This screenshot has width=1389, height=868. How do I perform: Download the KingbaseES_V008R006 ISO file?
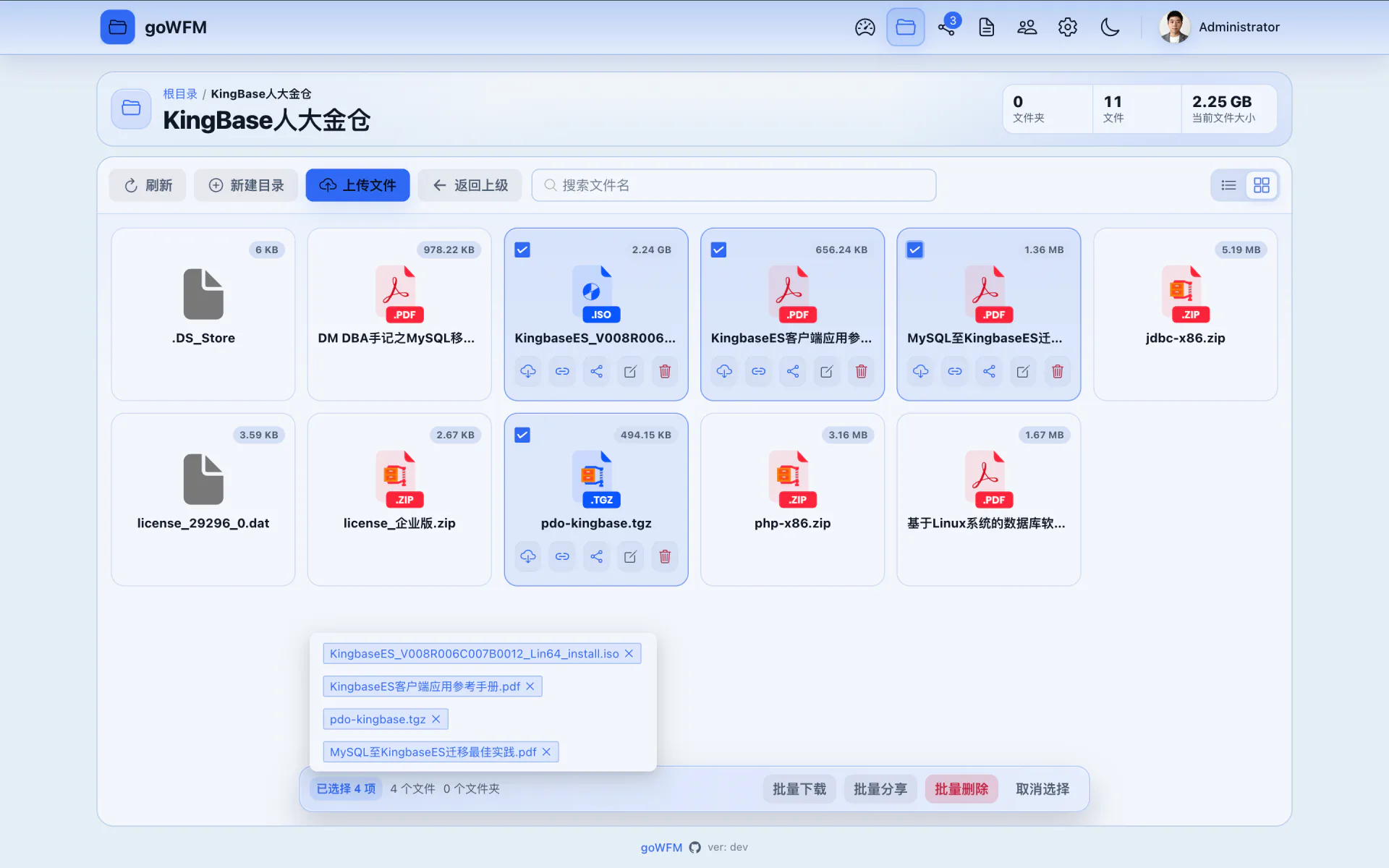[x=528, y=372]
